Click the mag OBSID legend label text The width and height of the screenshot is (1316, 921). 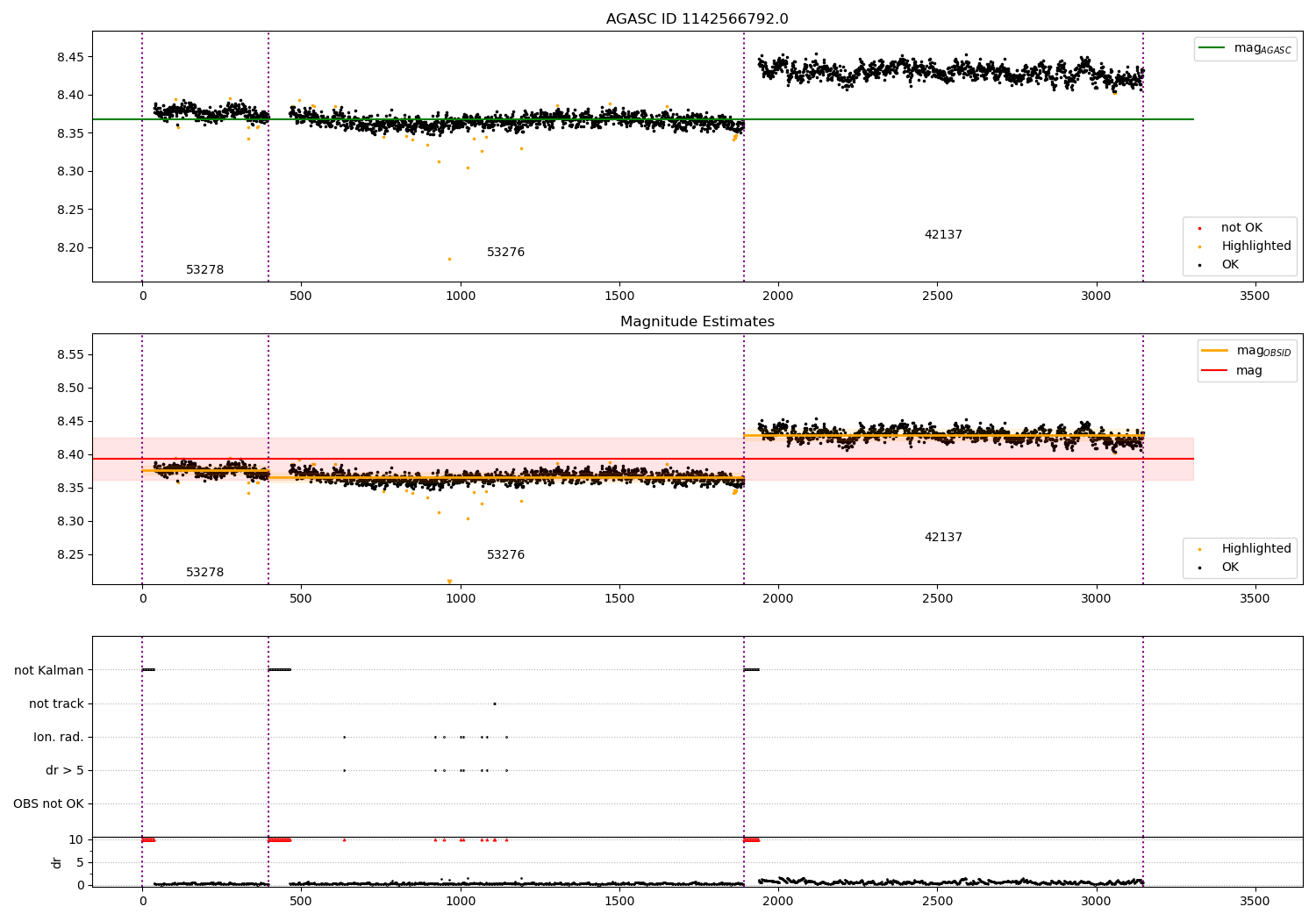click(1264, 351)
